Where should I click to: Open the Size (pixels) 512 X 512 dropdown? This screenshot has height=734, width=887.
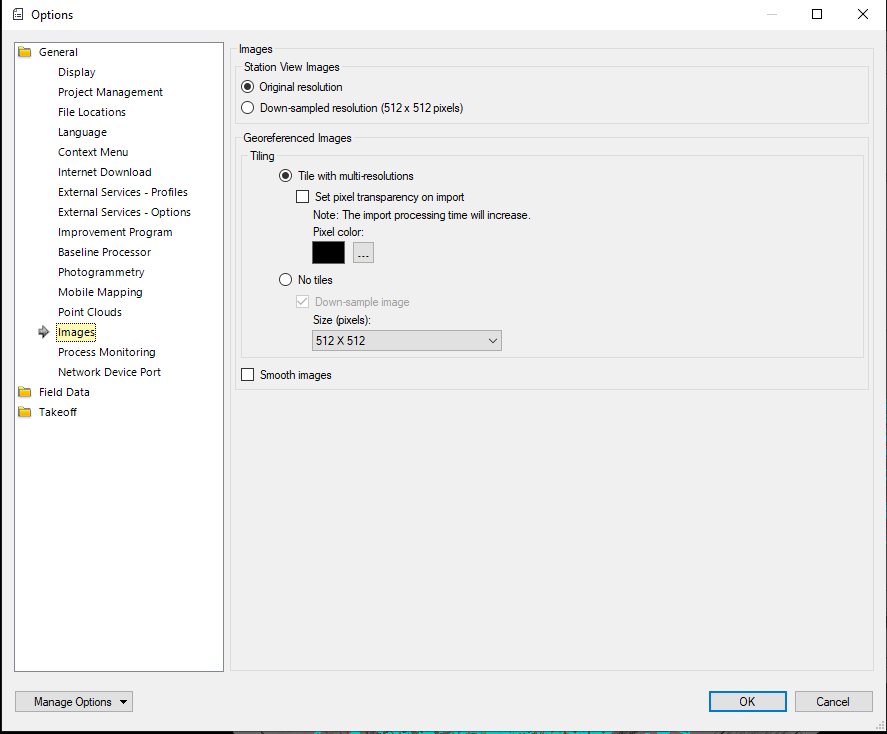[407, 341]
